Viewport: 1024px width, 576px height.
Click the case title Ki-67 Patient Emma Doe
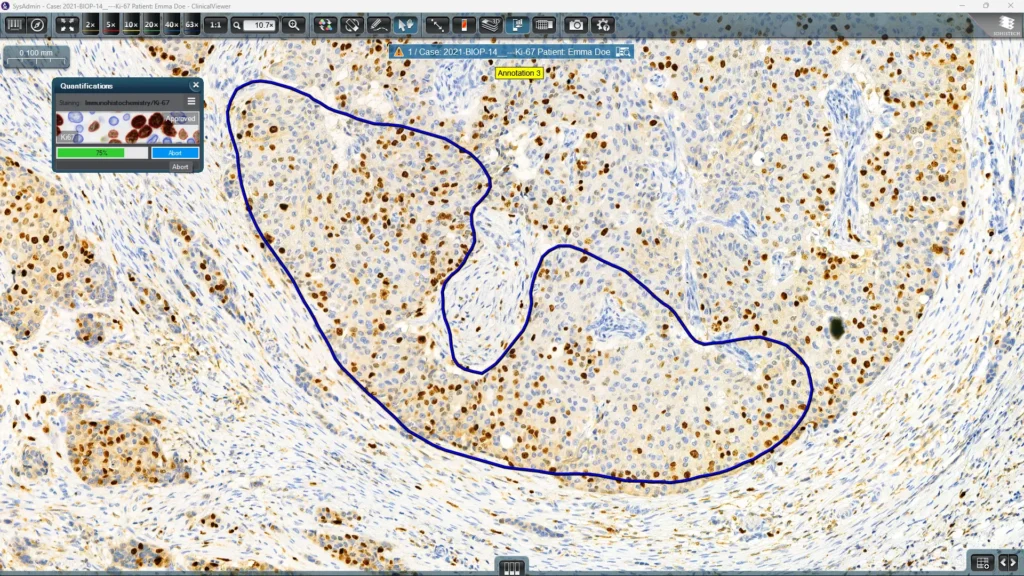click(509, 52)
